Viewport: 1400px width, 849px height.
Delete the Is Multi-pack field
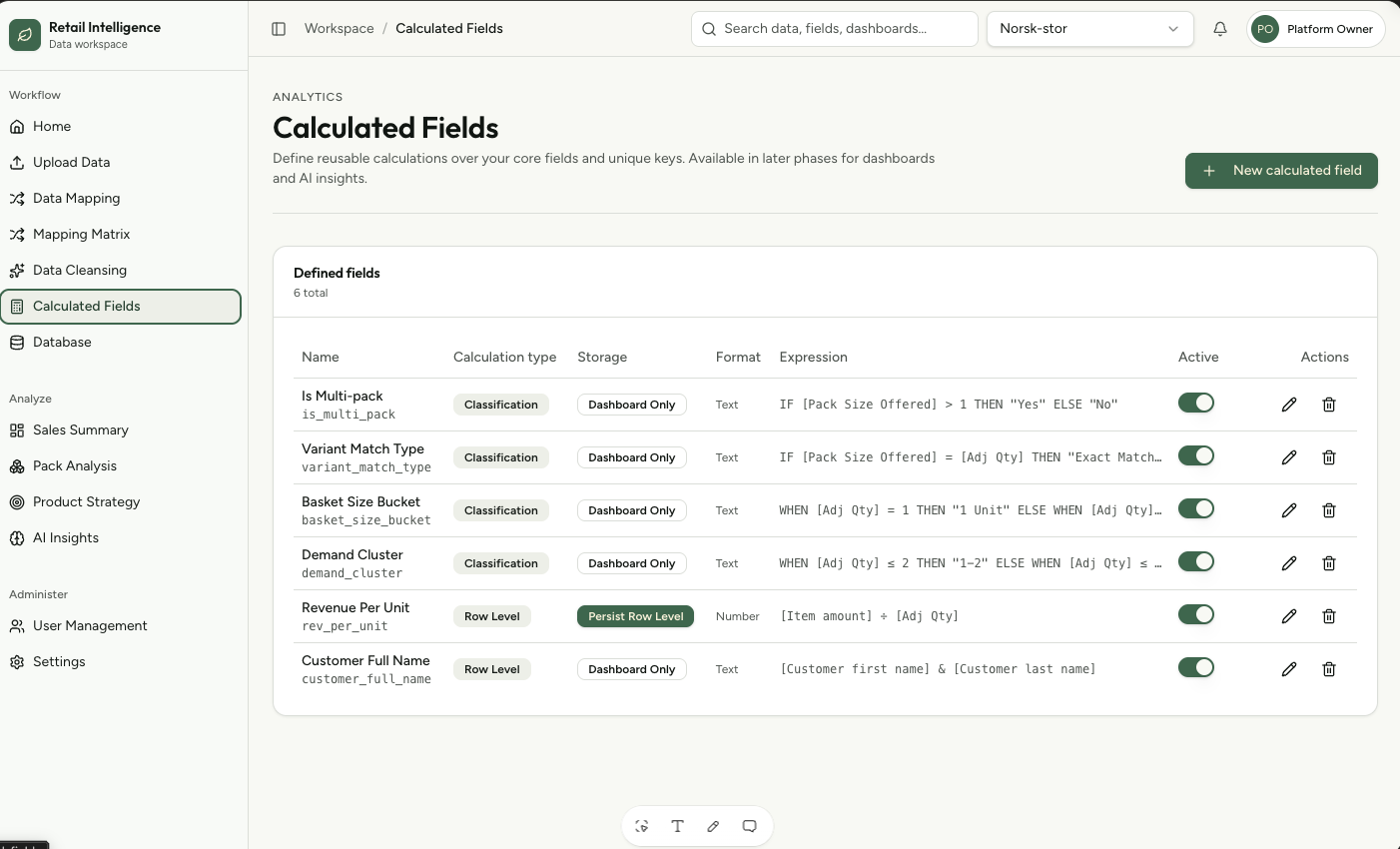coord(1329,405)
